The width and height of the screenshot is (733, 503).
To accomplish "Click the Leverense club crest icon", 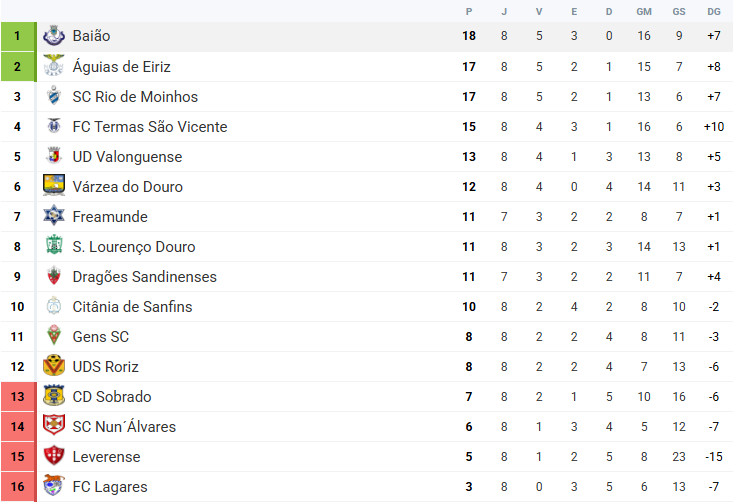I will click(54, 456).
